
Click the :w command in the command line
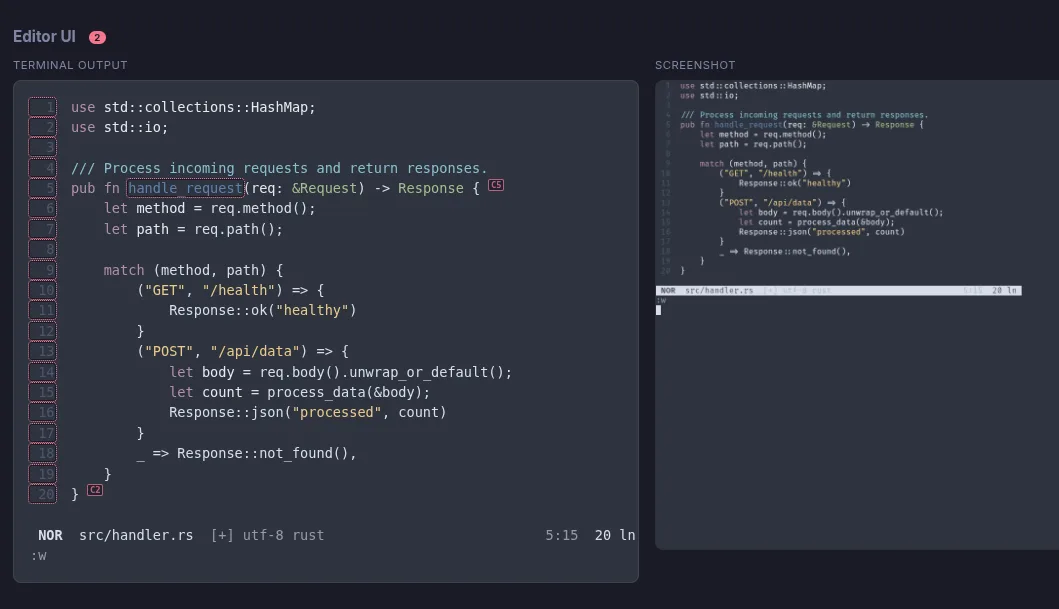tap(38, 555)
